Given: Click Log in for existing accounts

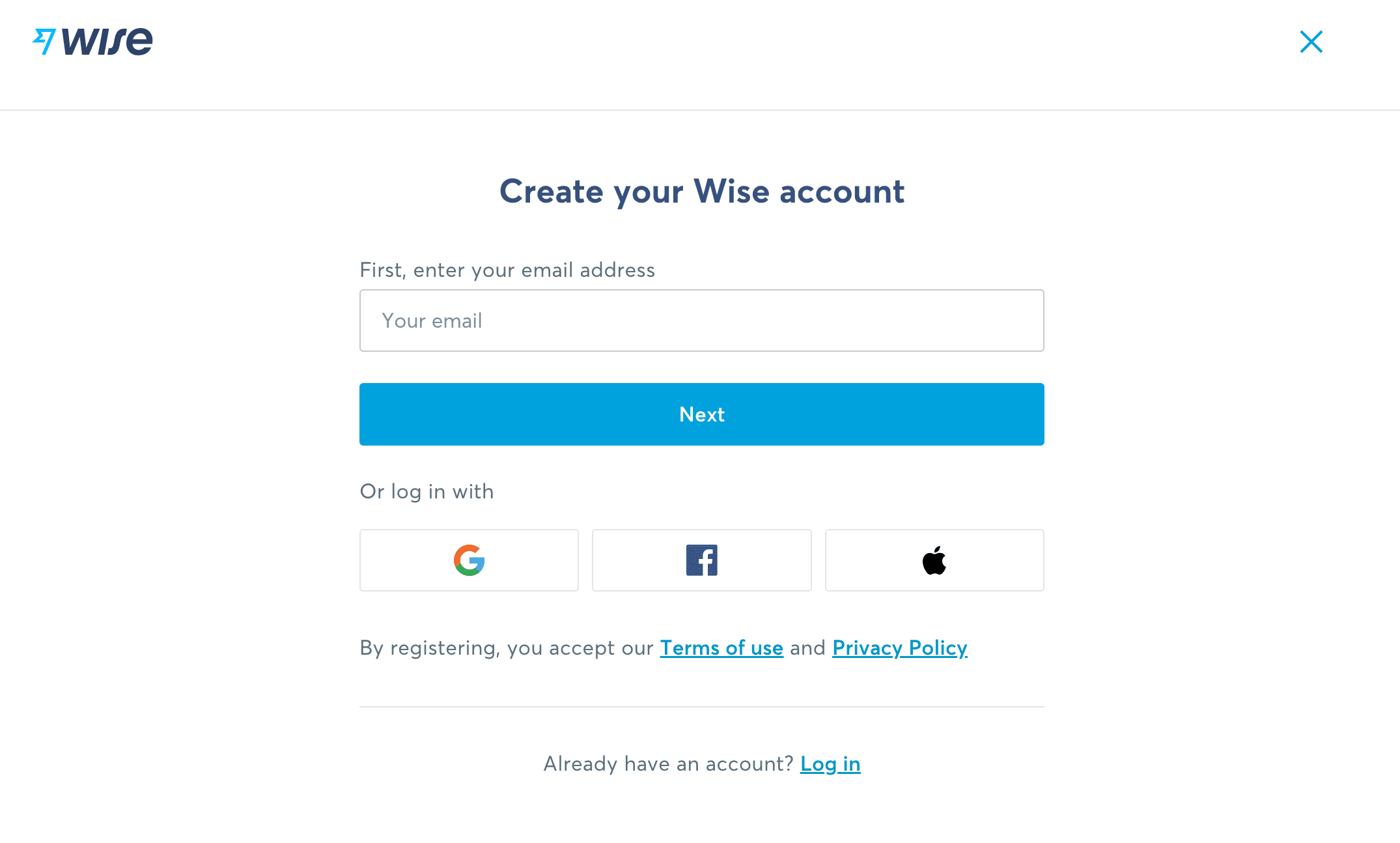Looking at the screenshot, I should (x=830, y=764).
